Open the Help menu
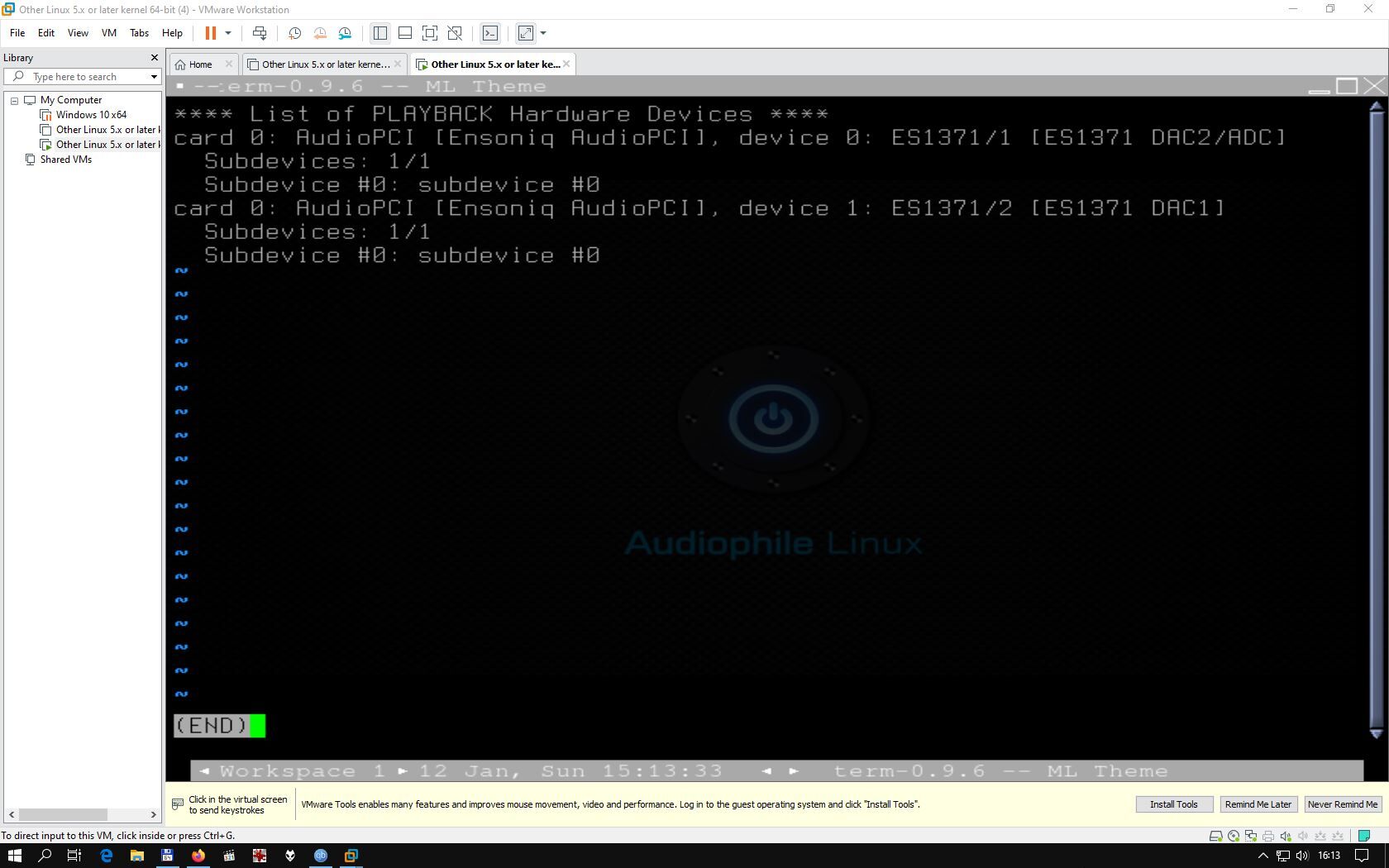Image resolution: width=1389 pixels, height=868 pixels. (x=172, y=33)
